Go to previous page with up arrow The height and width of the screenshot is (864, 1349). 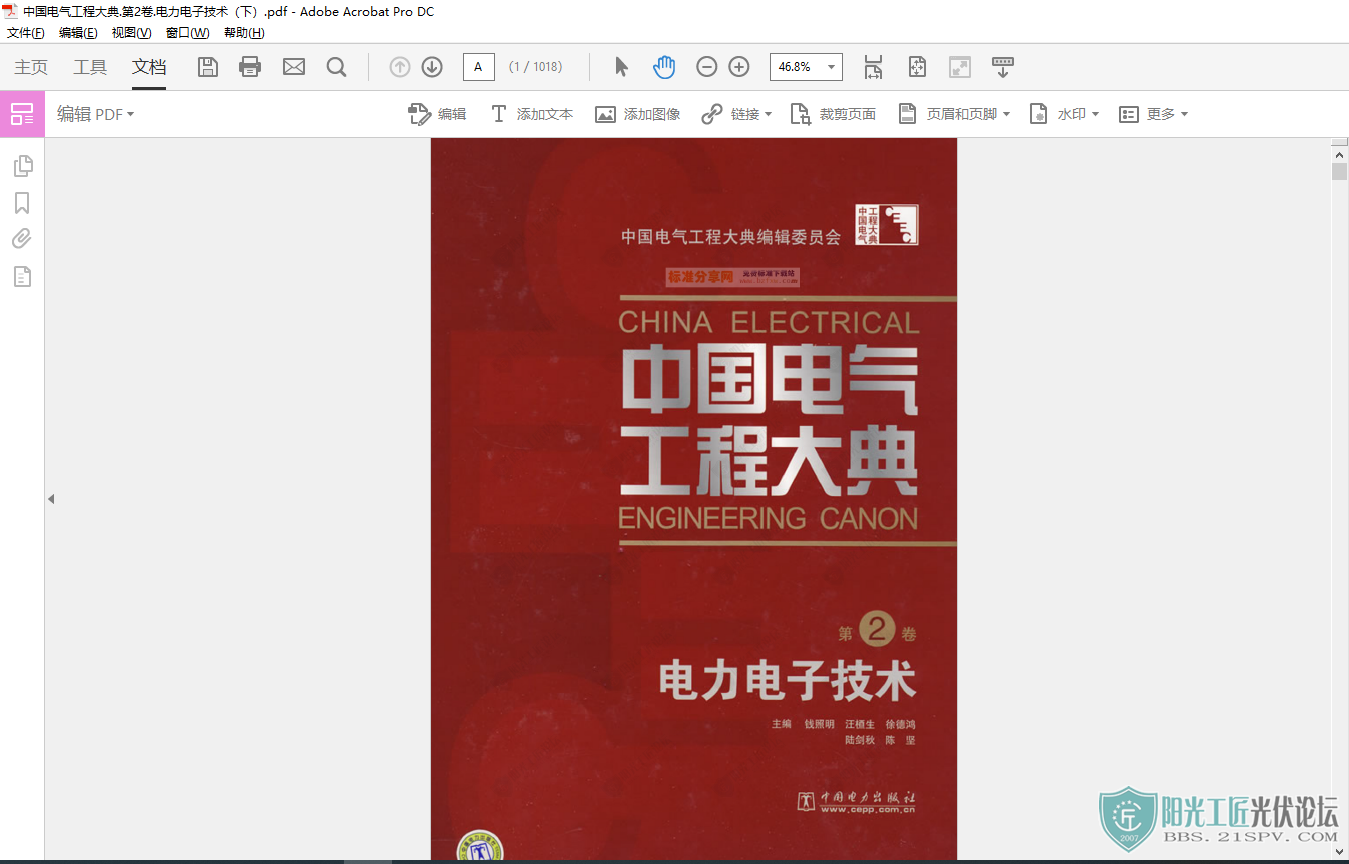coord(400,67)
